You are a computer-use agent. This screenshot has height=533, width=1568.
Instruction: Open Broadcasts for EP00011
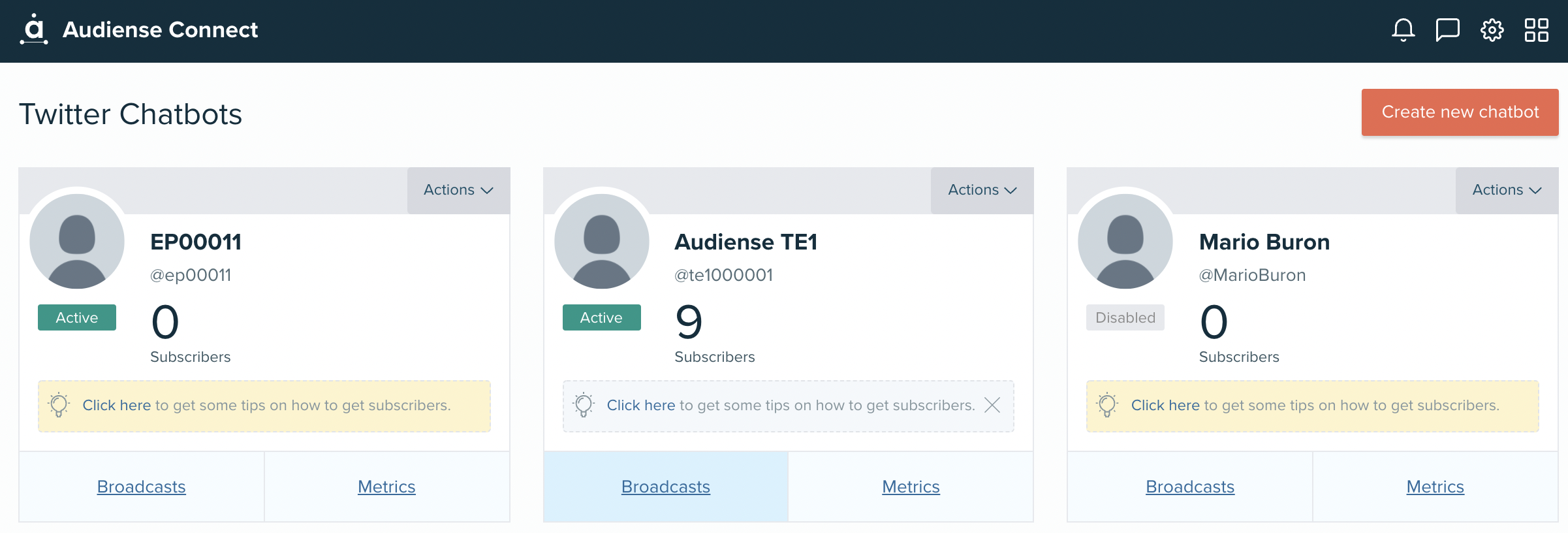point(141,487)
